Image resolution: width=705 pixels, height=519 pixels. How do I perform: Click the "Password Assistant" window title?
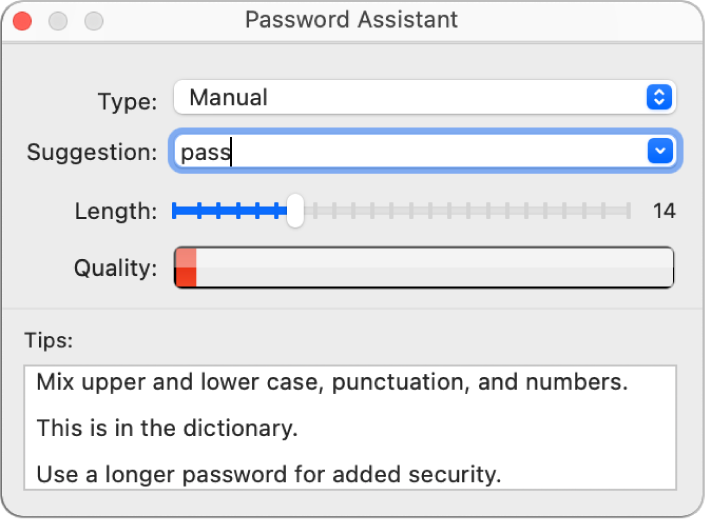[x=351, y=20]
